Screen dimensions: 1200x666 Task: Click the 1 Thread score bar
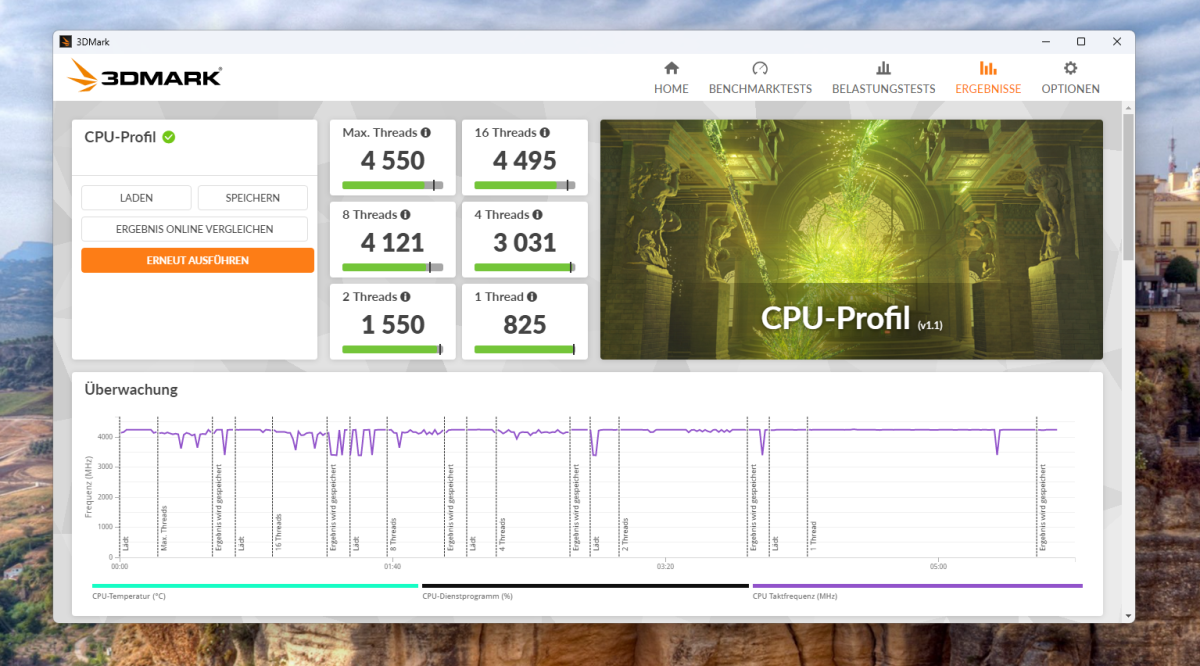click(x=524, y=349)
